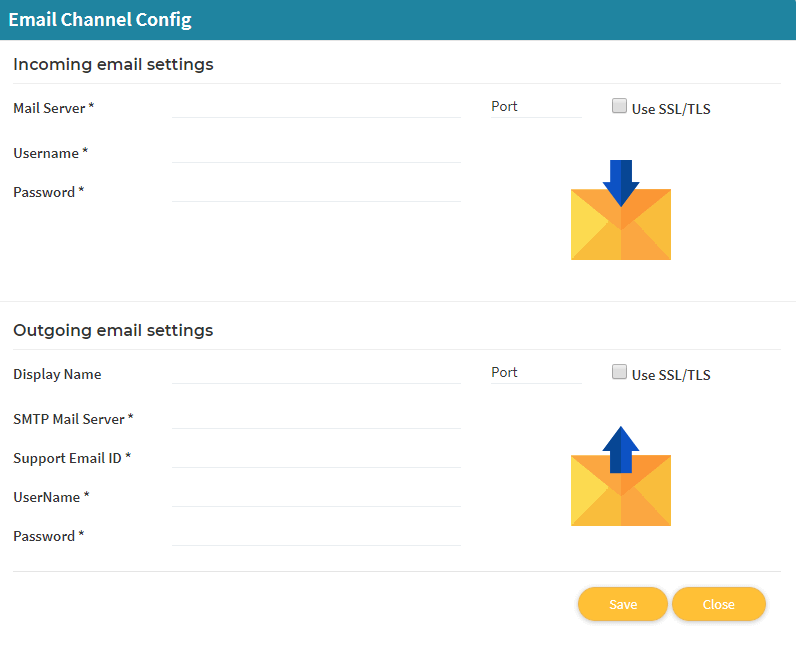796x646 pixels.
Task: Click the Use SSL/TLS label for outgoing
Action: point(671,375)
